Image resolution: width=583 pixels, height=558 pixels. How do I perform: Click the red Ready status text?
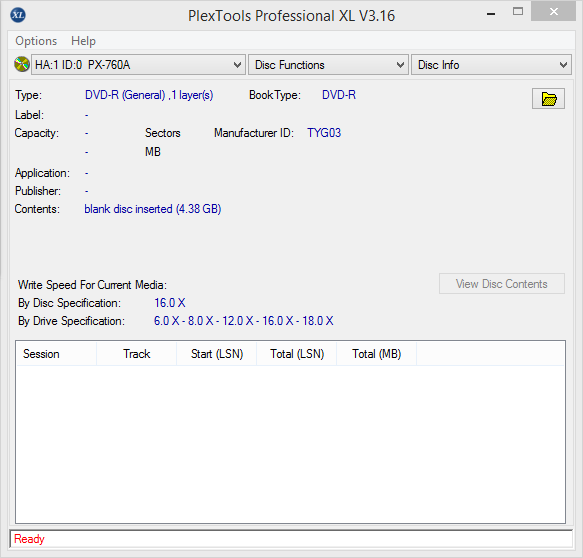pos(29,539)
